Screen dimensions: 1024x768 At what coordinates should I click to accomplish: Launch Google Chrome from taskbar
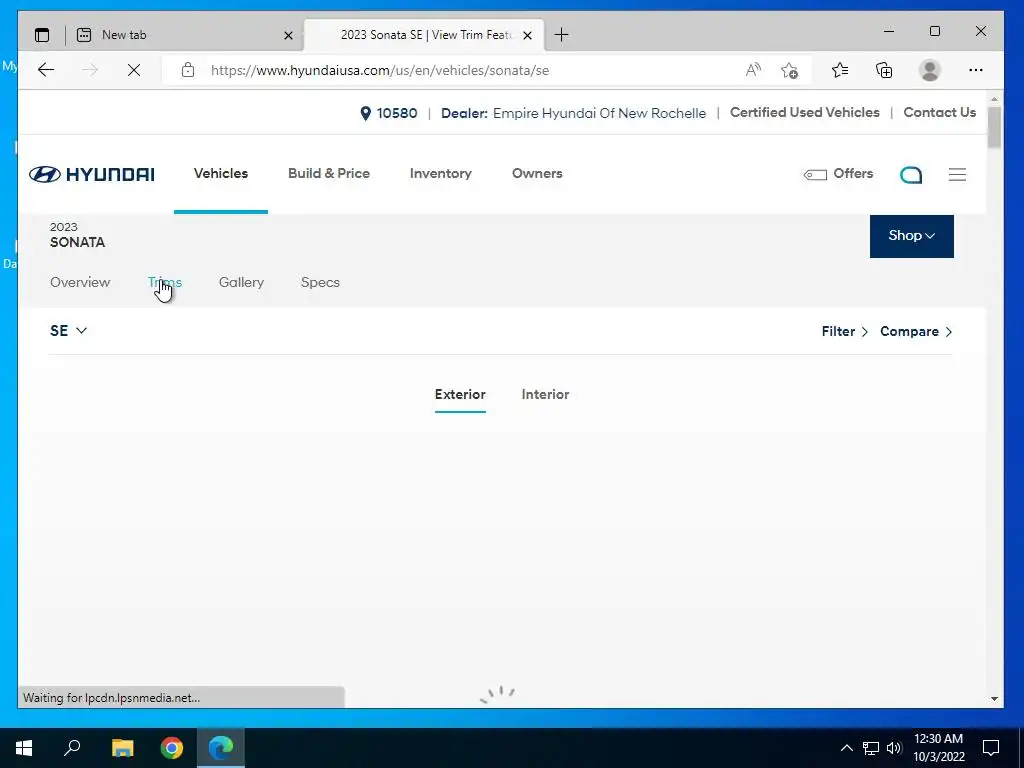(172, 748)
